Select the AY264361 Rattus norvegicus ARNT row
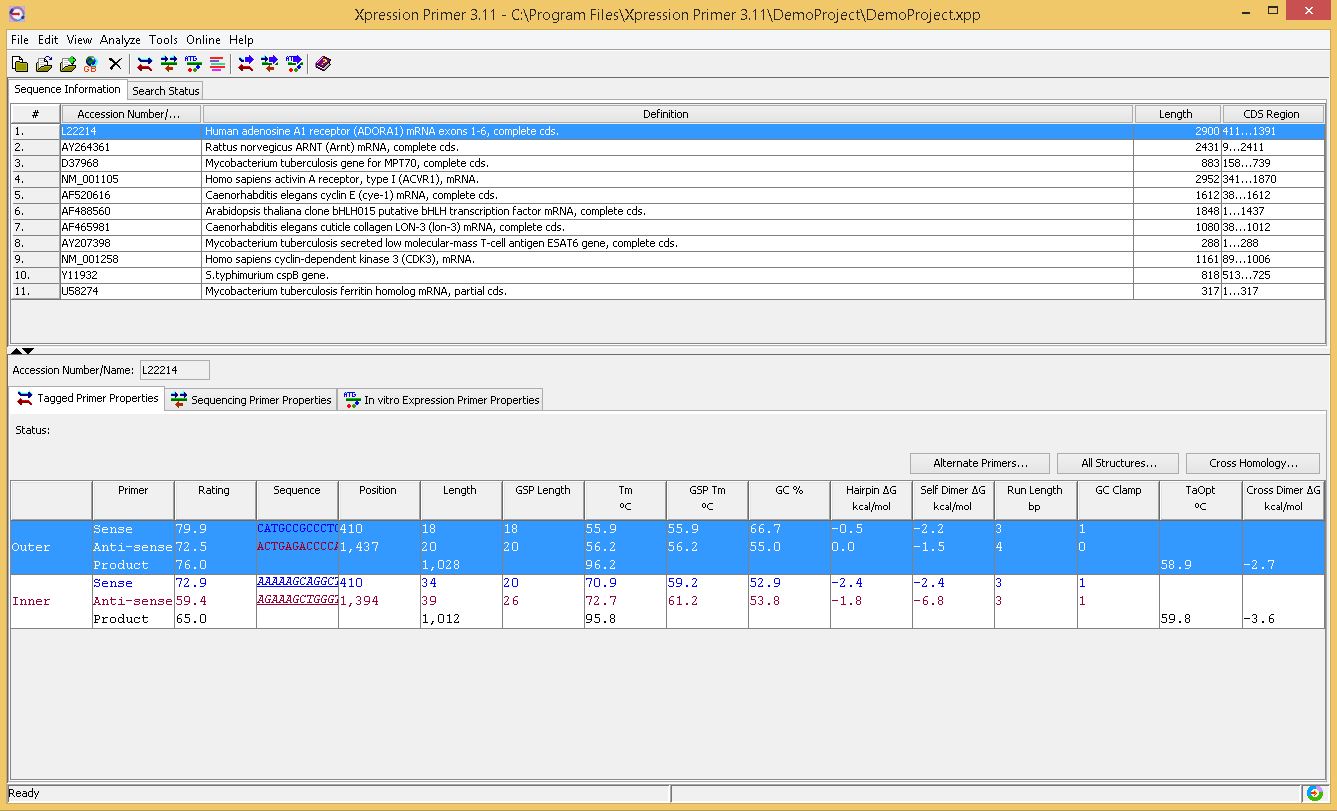The image size is (1337, 811). click(x=669, y=147)
